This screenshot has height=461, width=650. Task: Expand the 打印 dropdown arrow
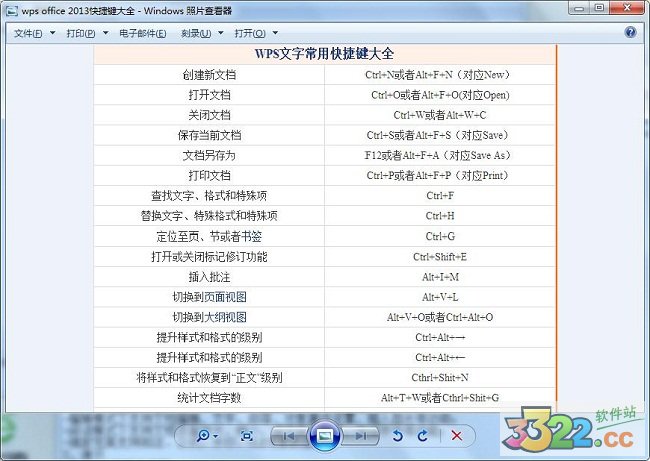(106, 33)
